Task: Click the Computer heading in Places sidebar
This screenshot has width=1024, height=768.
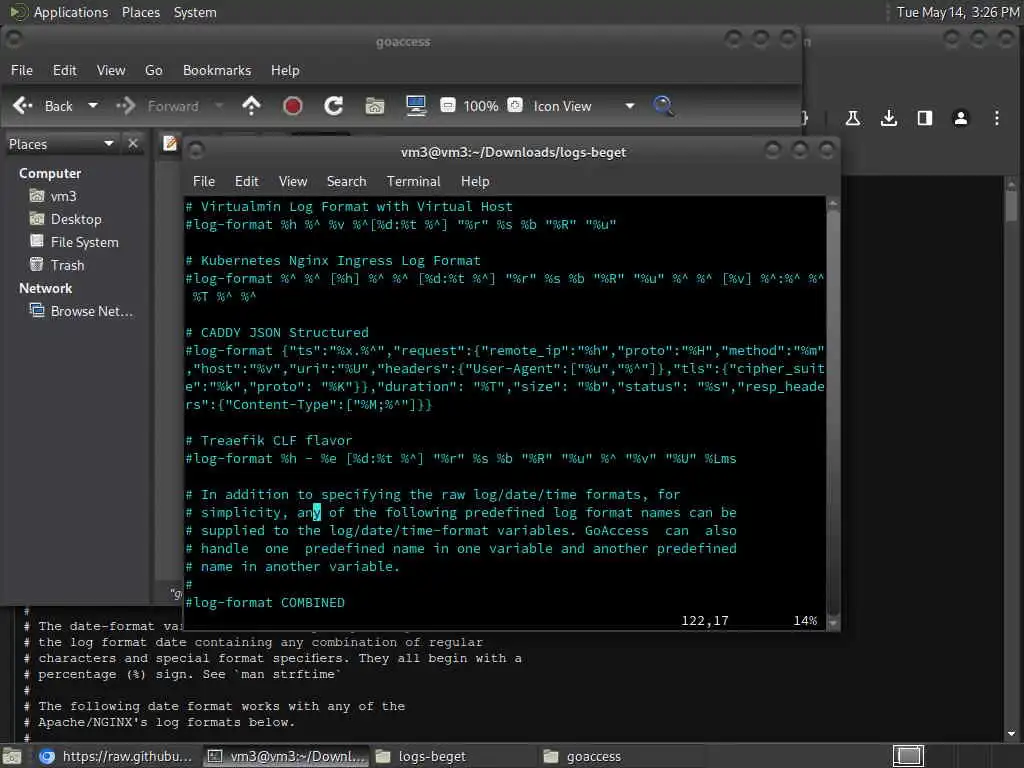Action: [50, 173]
